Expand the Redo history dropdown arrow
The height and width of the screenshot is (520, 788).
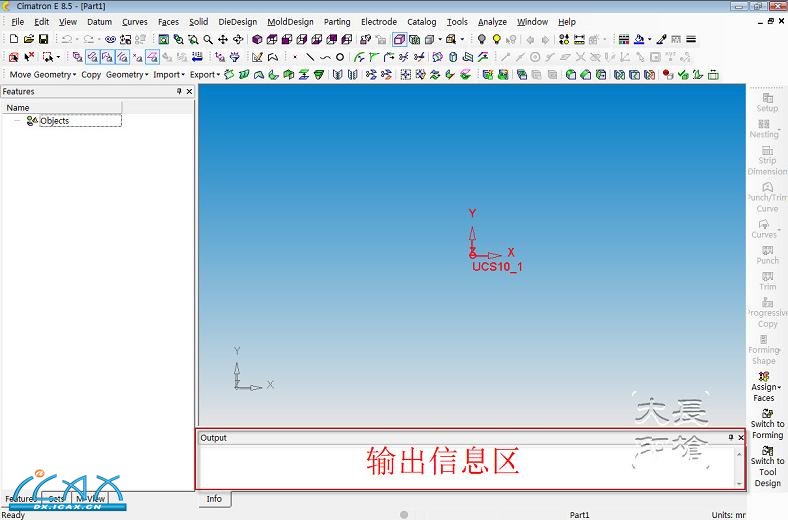pyautogui.click(x=99, y=39)
